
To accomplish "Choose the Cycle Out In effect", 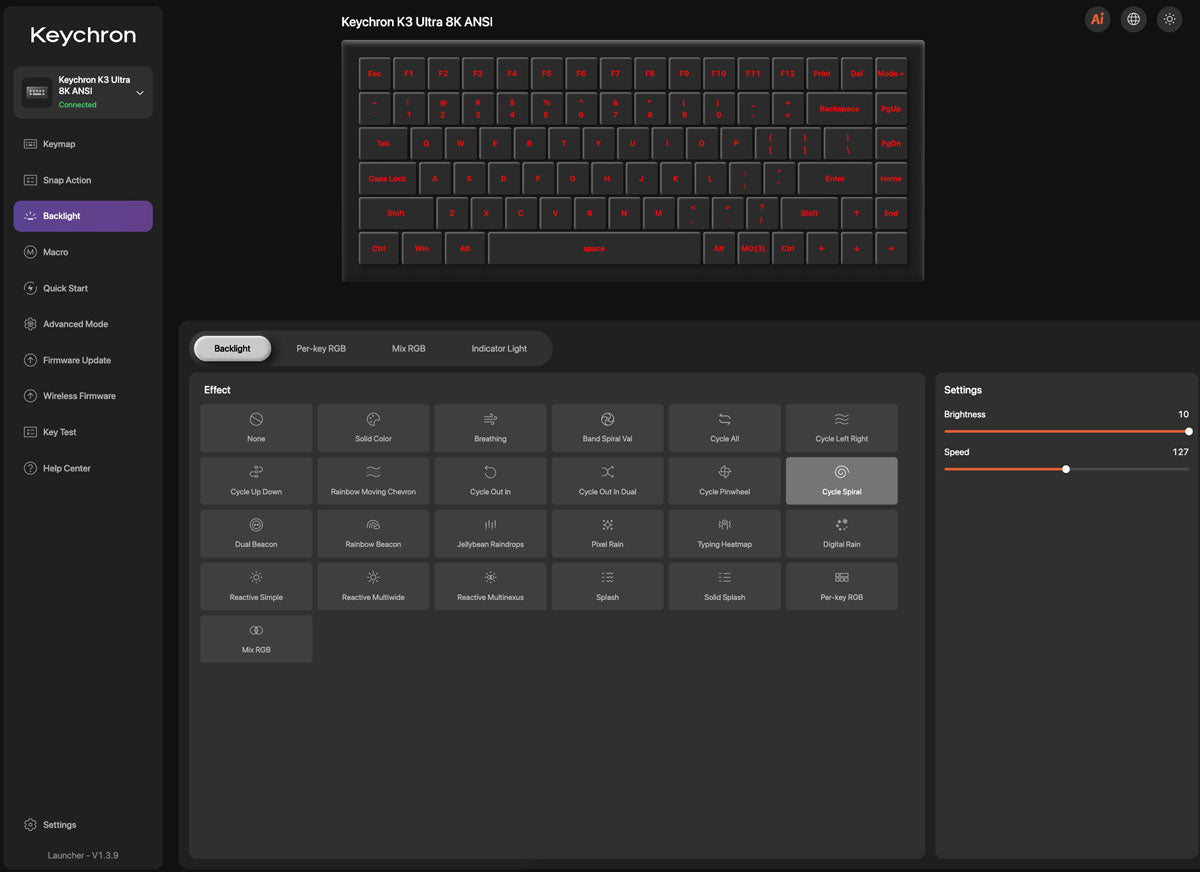I will click(490, 481).
